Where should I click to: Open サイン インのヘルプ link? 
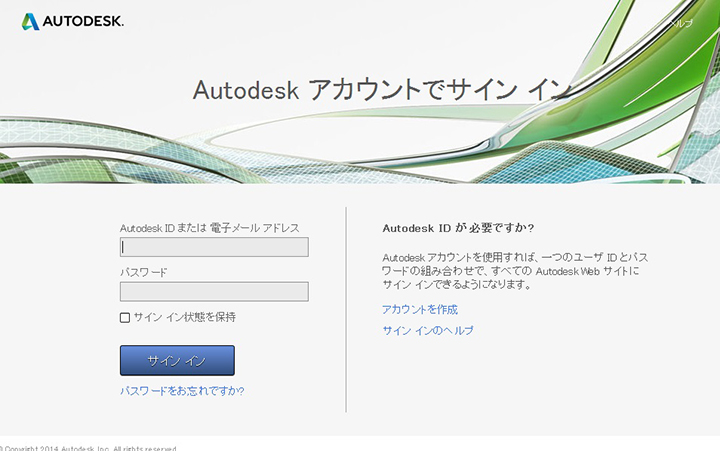tap(428, 331)
